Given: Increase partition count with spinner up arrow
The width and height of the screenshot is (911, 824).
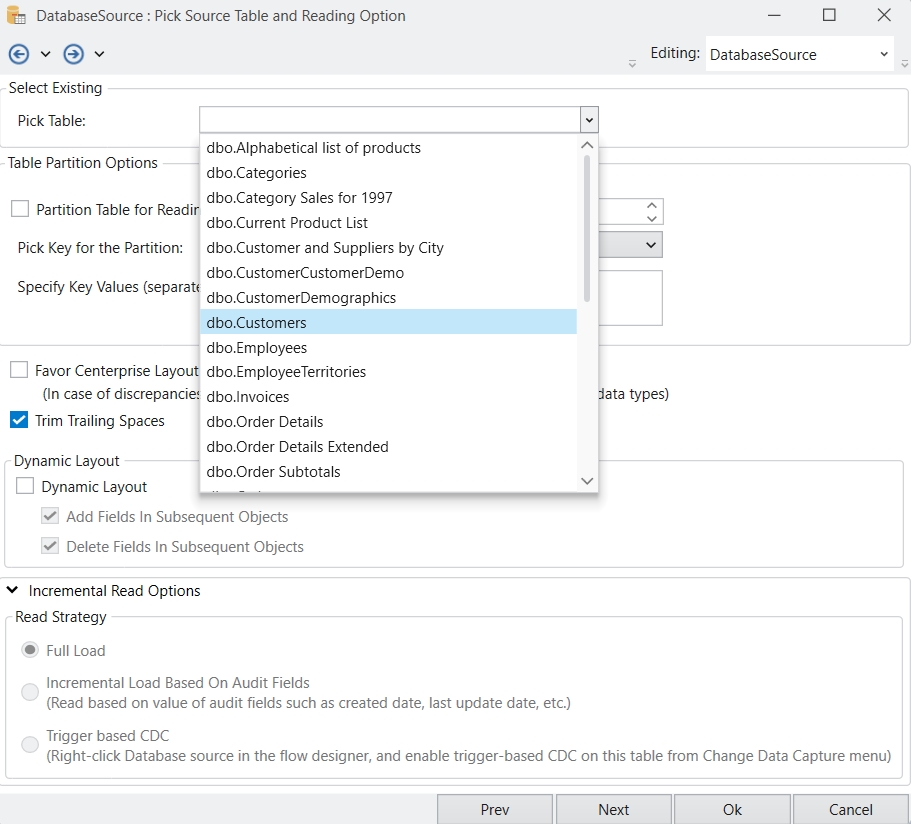Looking at the screenshot, I should [x=652, y=205].
